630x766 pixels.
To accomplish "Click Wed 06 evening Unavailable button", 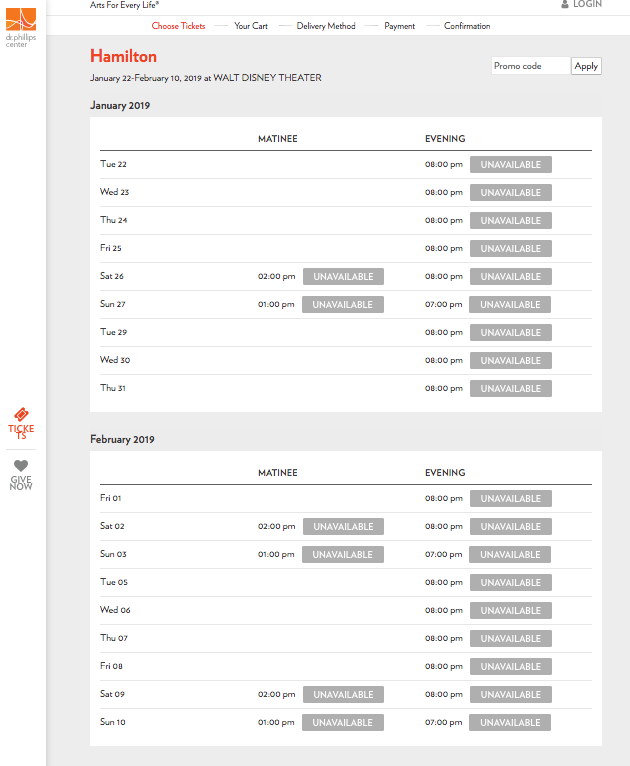I will click(511, 611).
